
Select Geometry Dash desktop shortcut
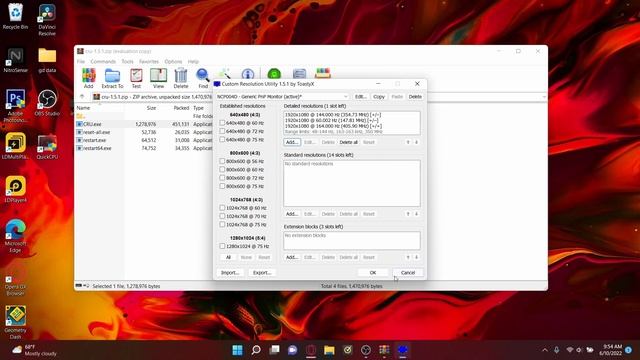[16, 322]
